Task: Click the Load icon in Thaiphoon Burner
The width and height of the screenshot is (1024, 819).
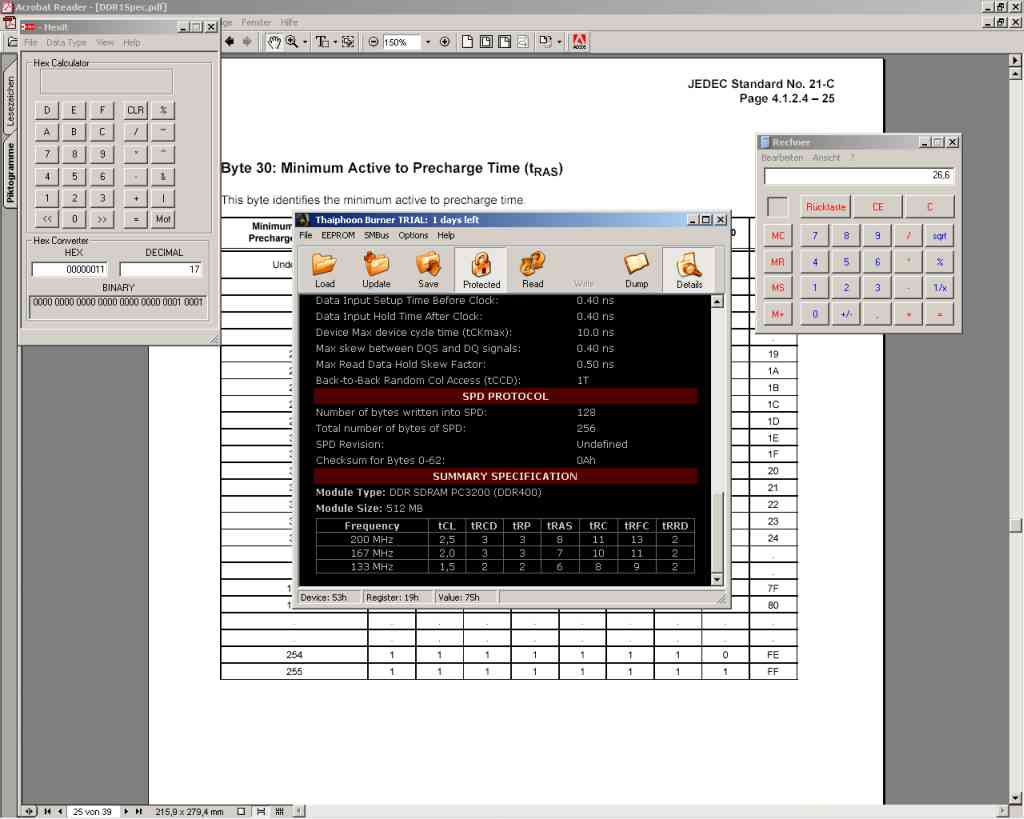Action: 324,269
